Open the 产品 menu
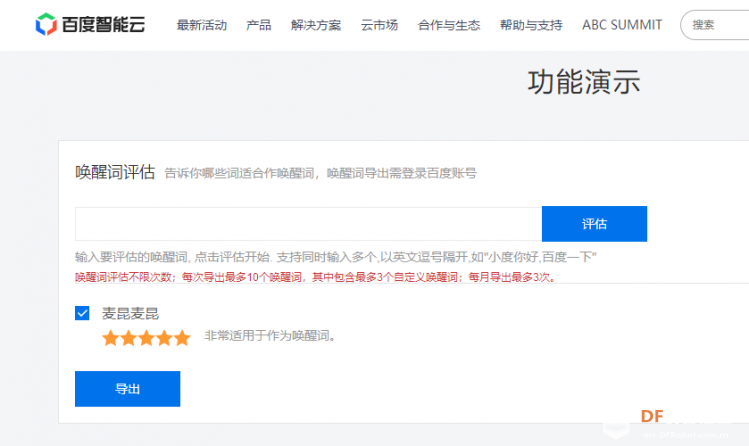The image size is (749, 446). pos(258,25)
